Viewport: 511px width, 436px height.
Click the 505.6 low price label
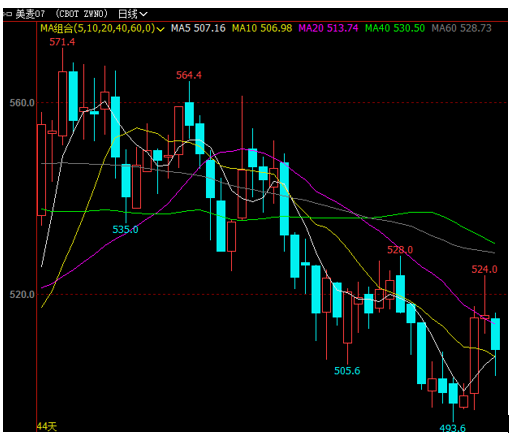click(347, 371)
